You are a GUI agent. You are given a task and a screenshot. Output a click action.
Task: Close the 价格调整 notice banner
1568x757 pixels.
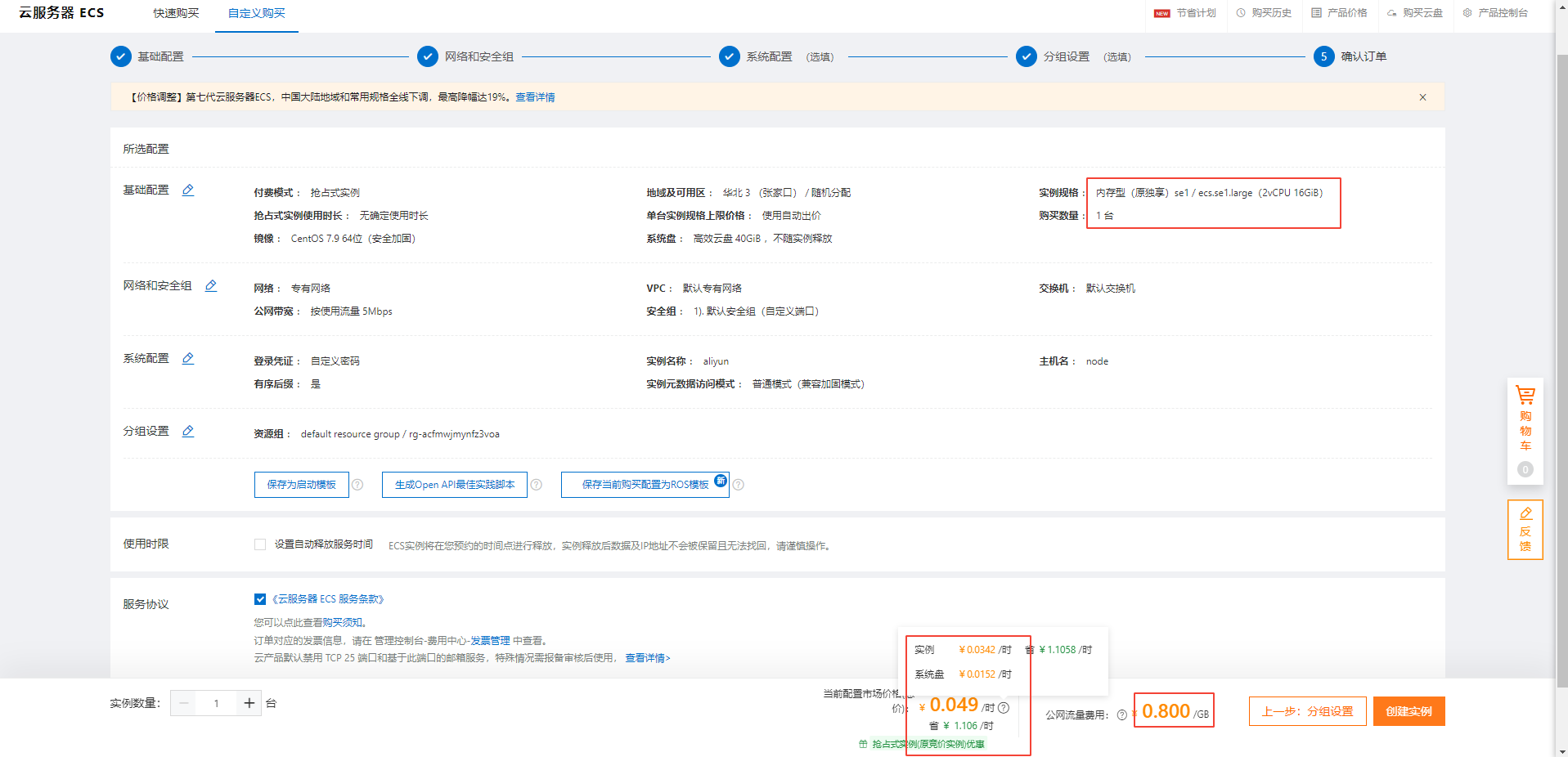[1422, 97]
